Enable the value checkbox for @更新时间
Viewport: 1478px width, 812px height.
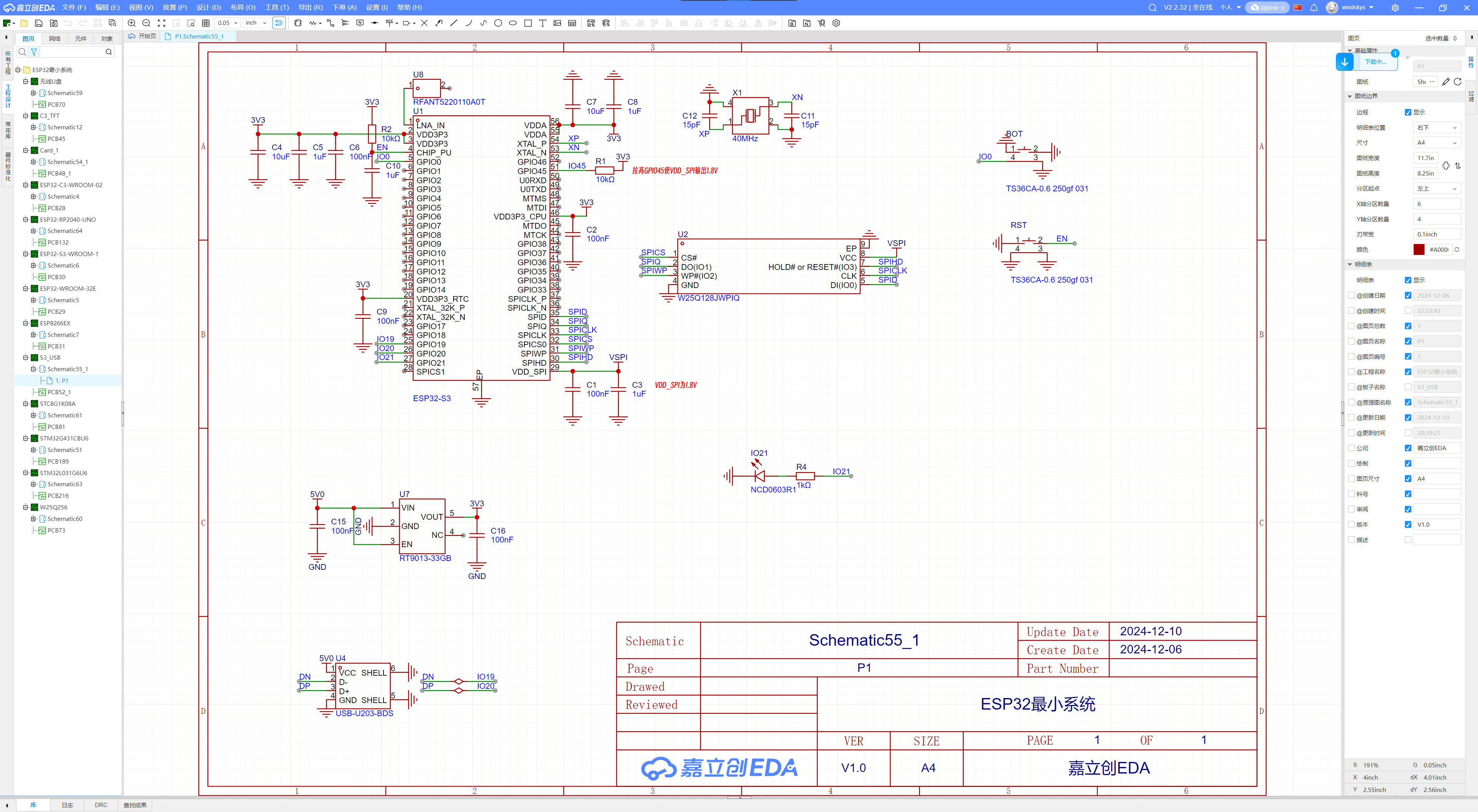pyautogui.click(x=1408, y=433)
